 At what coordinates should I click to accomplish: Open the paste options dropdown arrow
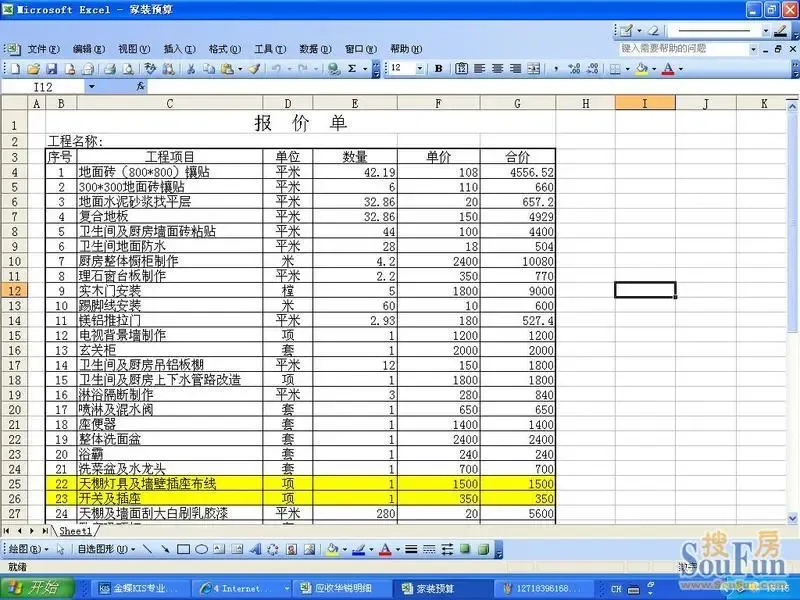click(x=240, y=69)
